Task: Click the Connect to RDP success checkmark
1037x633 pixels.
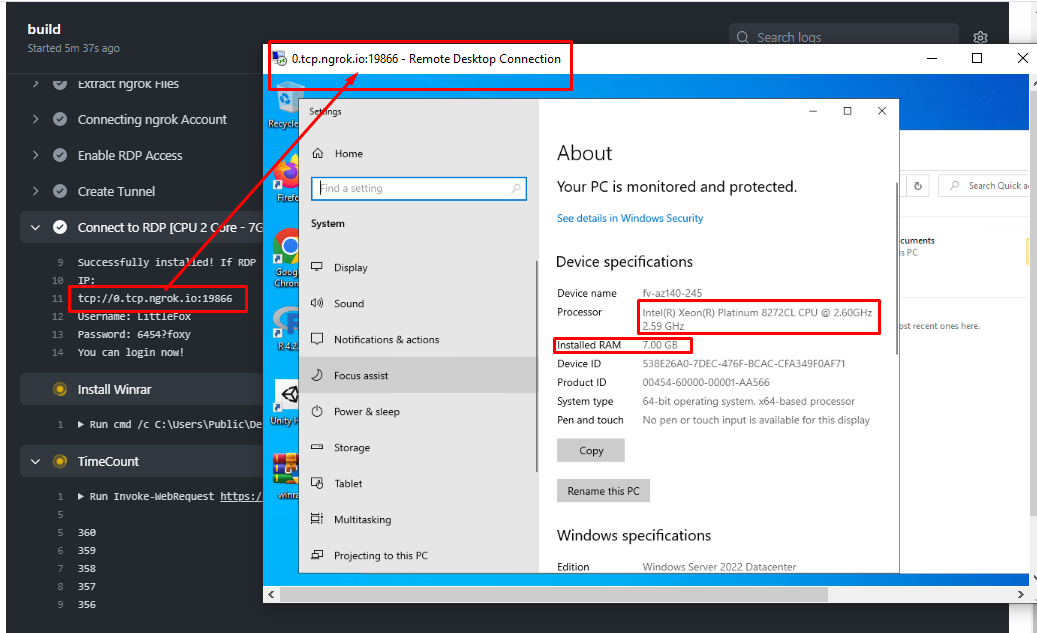Action: coord(60,228)
